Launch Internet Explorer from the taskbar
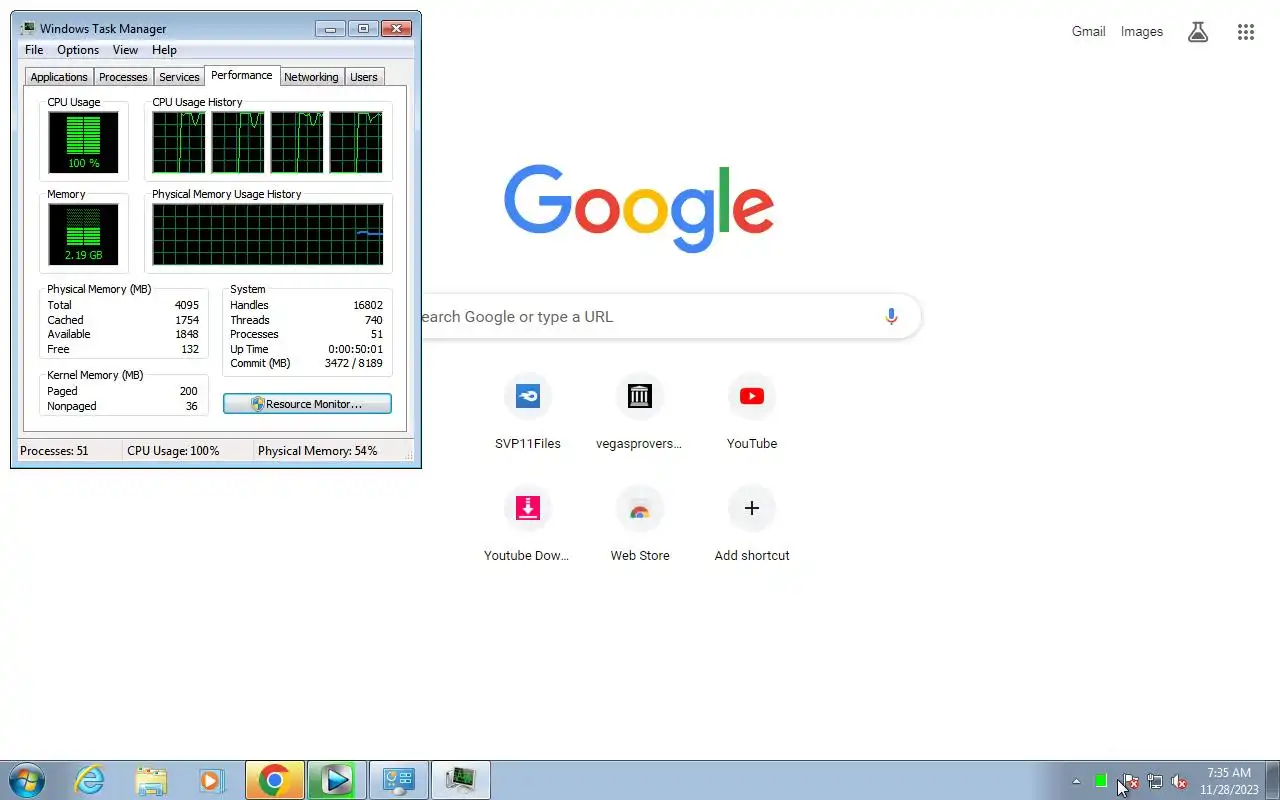The width and height of the screenshot is (1280, 800). click(89, 780)
